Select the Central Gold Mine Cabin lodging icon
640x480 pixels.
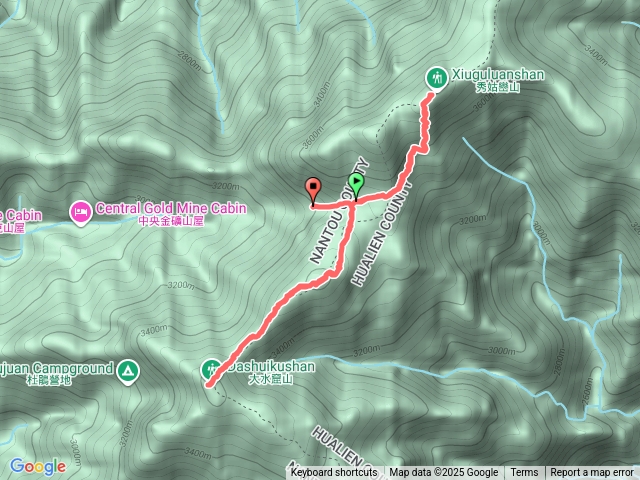point(81,212)
